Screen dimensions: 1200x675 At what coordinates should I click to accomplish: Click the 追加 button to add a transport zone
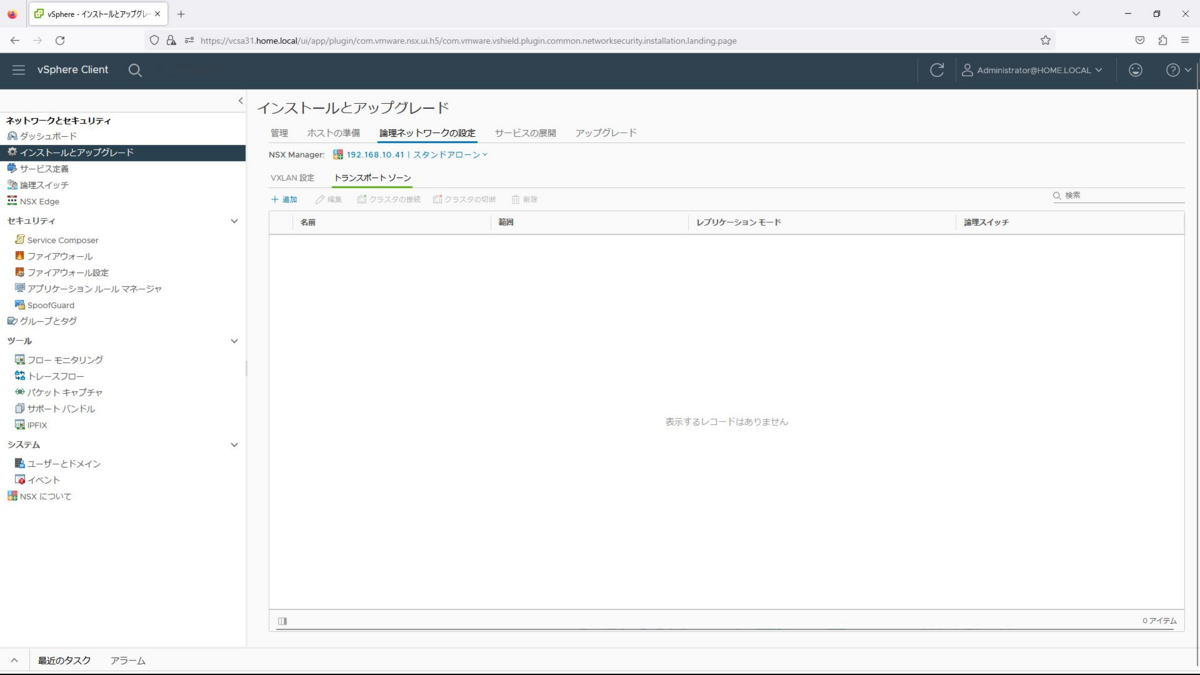[x=284, y=200]
